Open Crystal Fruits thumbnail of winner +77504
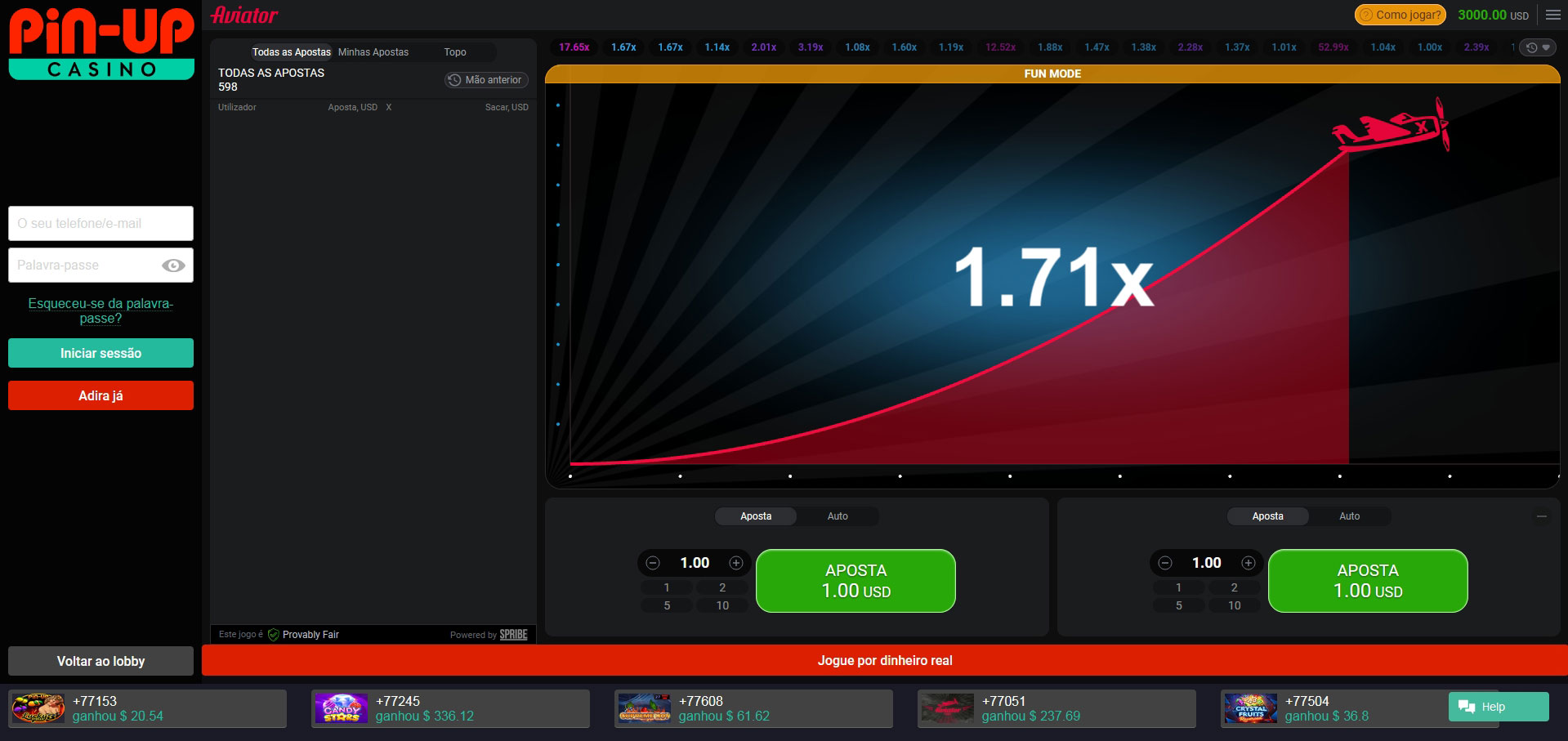This screenshot has width=1568, height=741. (1250, 708)
